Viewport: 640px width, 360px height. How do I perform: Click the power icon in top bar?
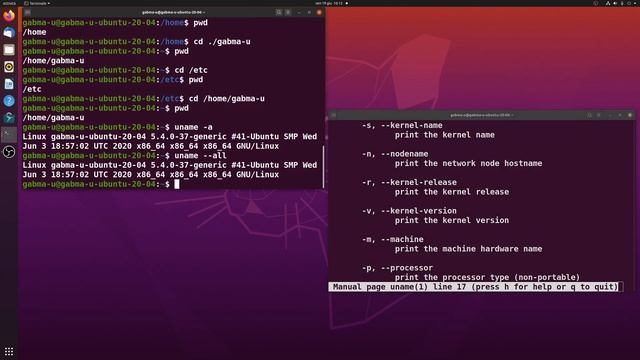[629, 3]
